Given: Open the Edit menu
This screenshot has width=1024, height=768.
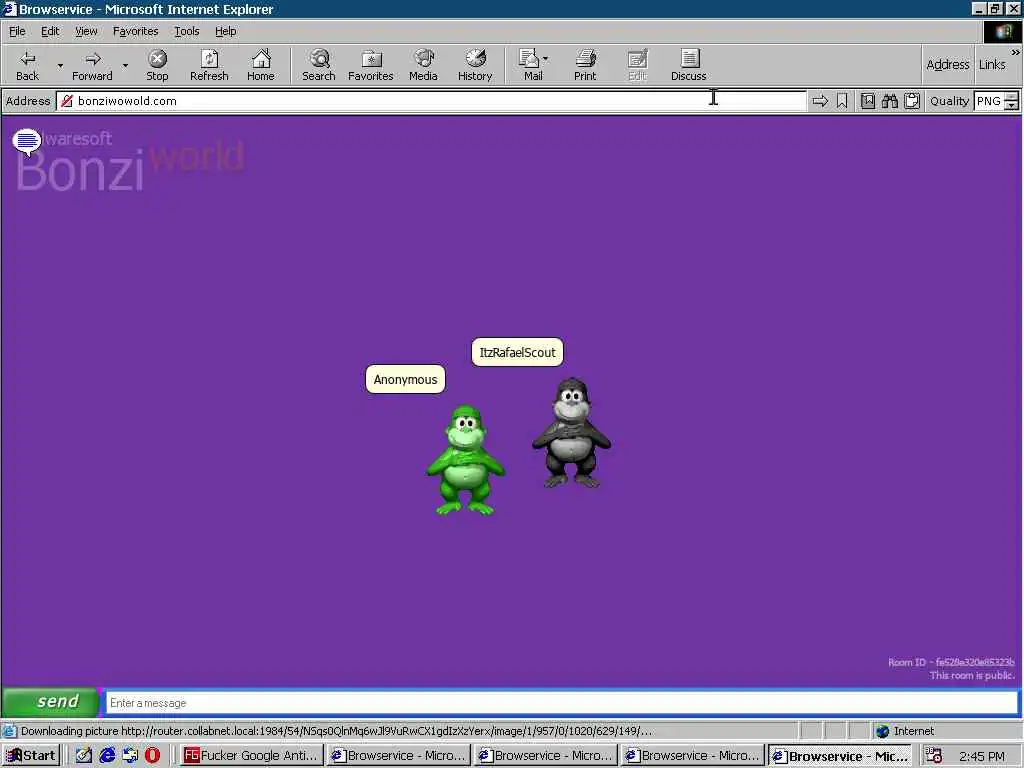Looking at the screenshot, I should click(x=50, y=31).
